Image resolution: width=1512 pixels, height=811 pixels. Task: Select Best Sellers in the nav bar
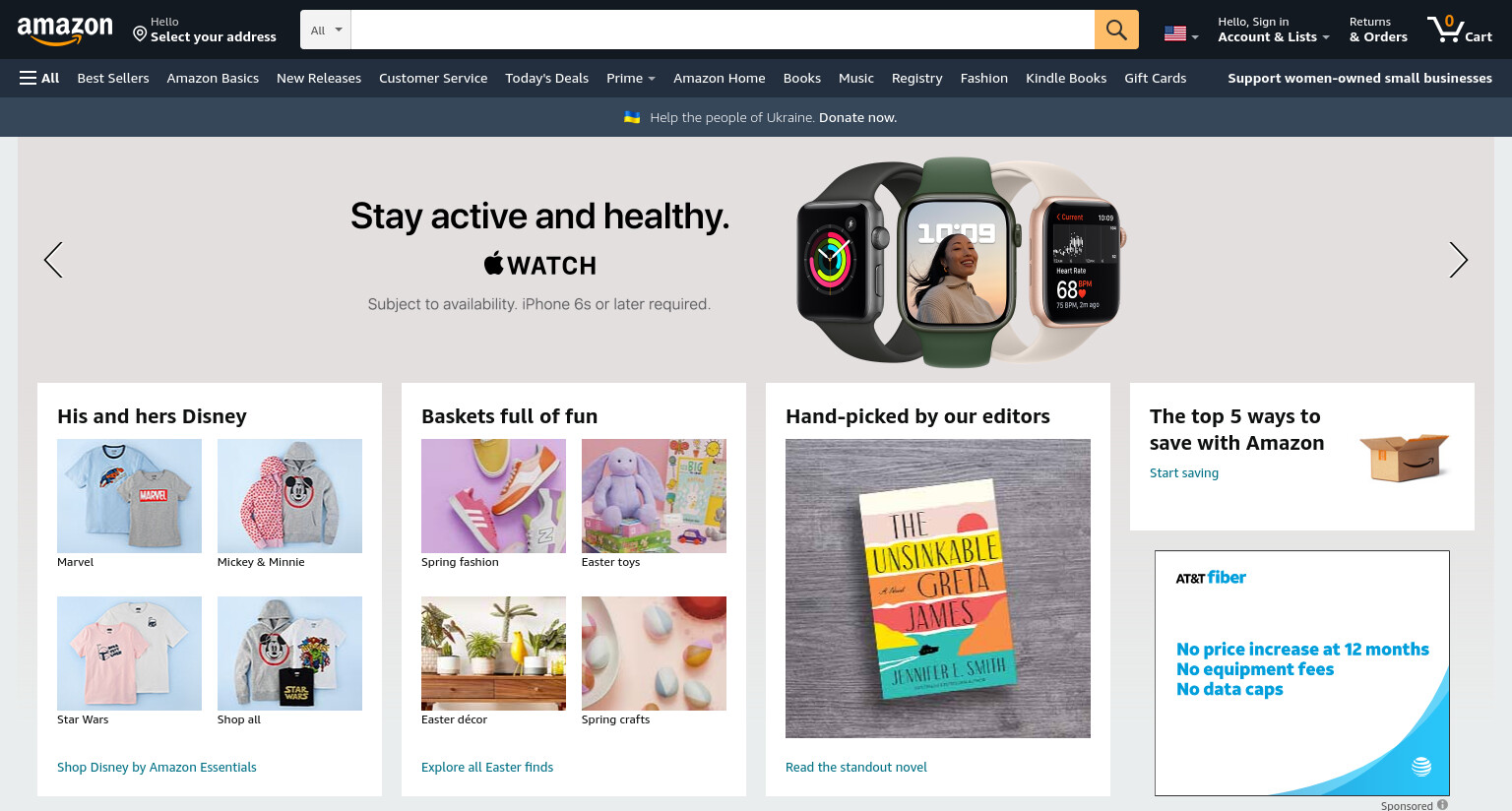(113, 78)
